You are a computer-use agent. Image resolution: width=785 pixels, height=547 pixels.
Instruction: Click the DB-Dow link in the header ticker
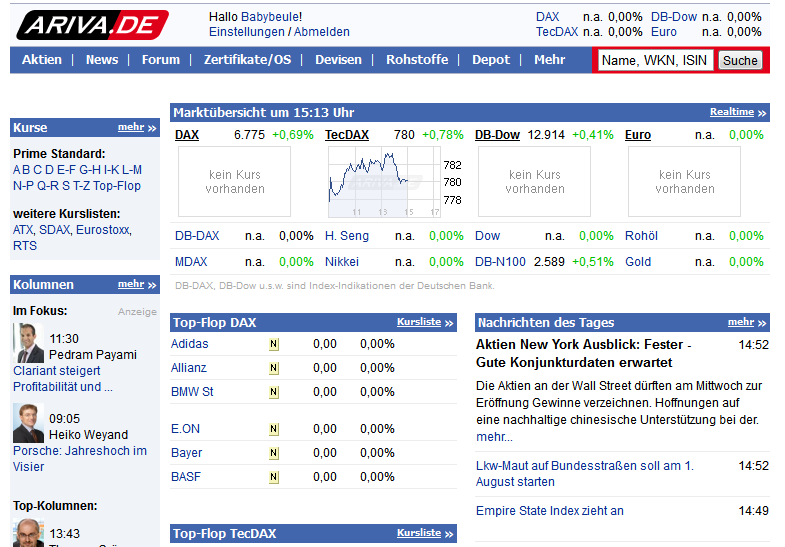click(673, 17)
